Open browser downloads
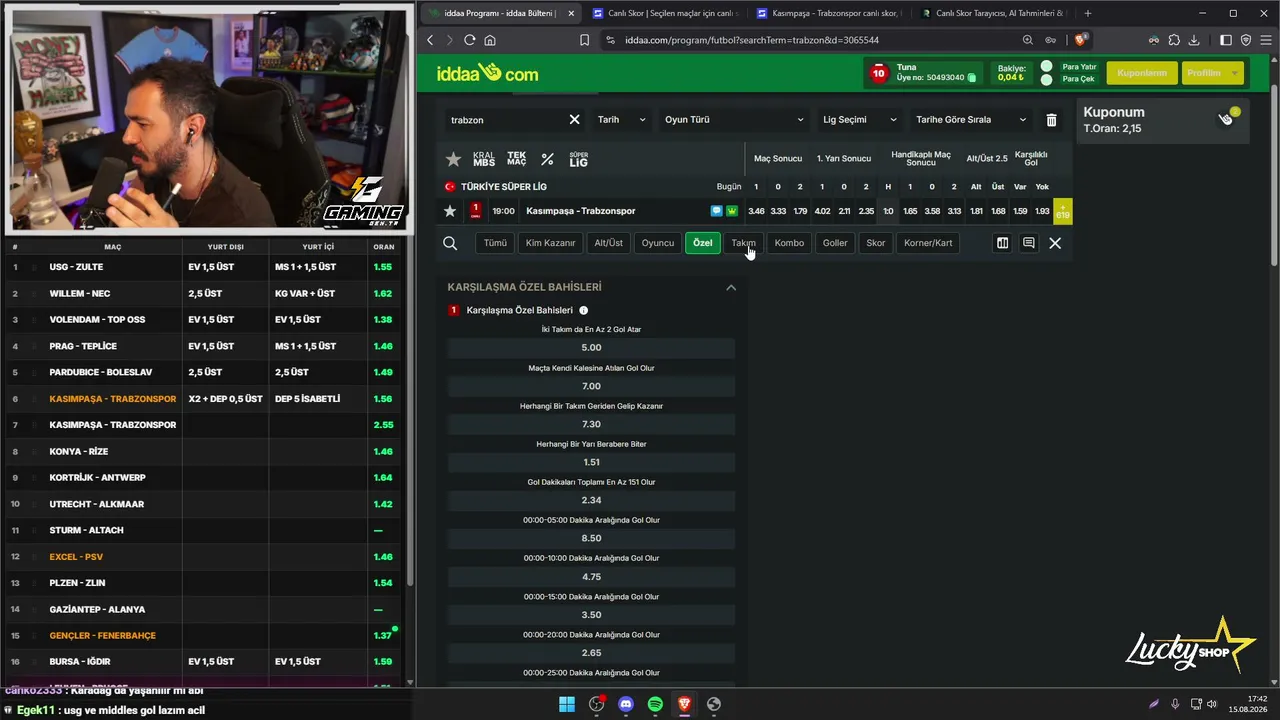The image size is (1280, 720). point(1194,40)
